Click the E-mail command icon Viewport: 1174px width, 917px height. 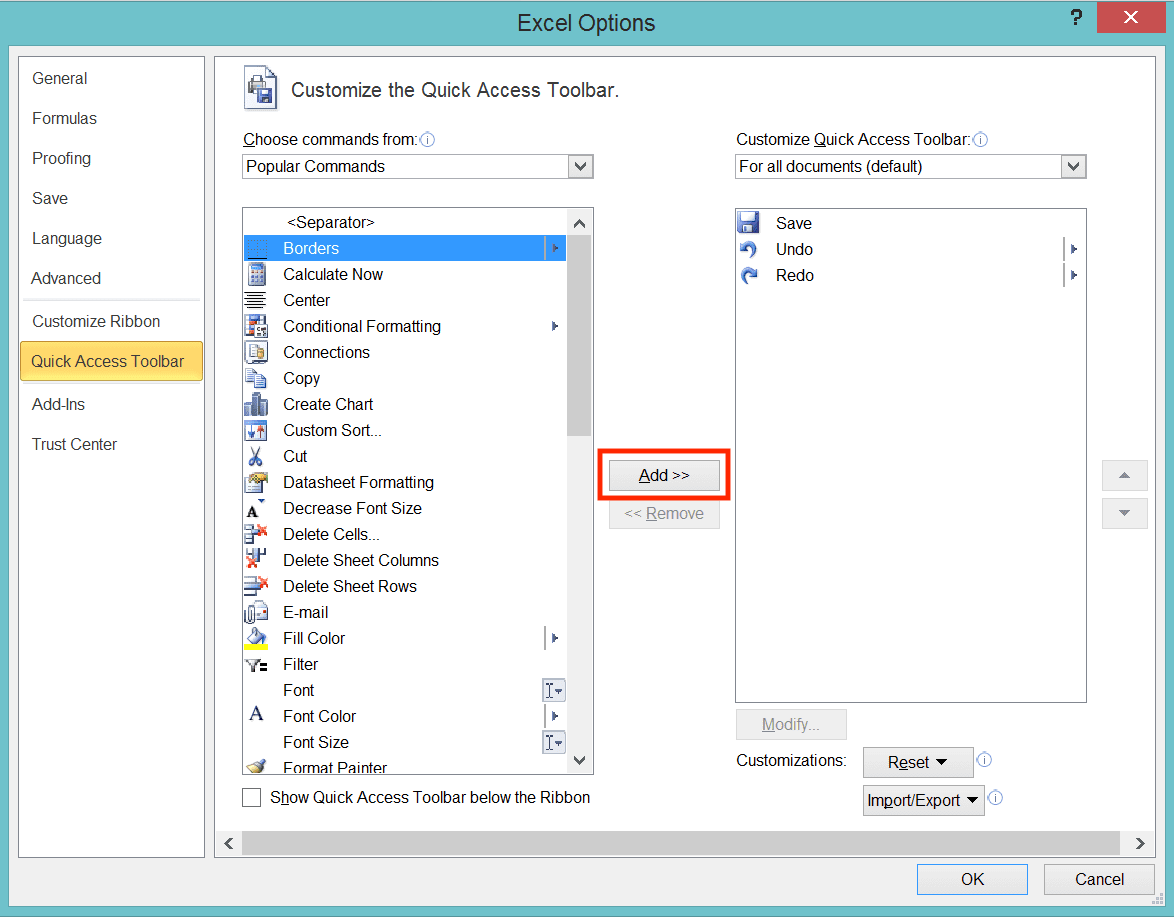258,612
